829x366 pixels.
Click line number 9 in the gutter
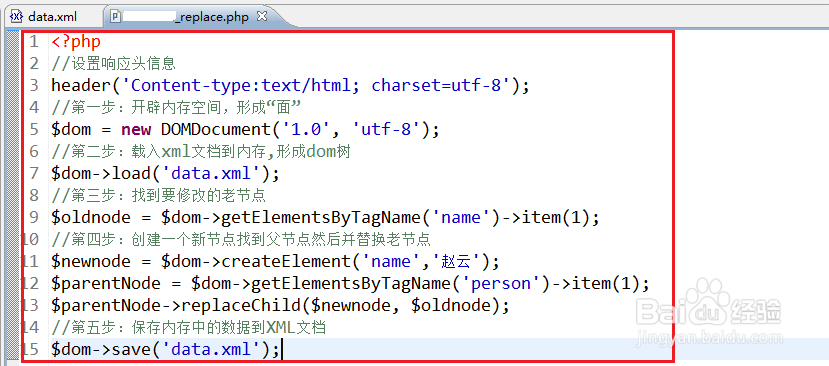coord(34,217)
